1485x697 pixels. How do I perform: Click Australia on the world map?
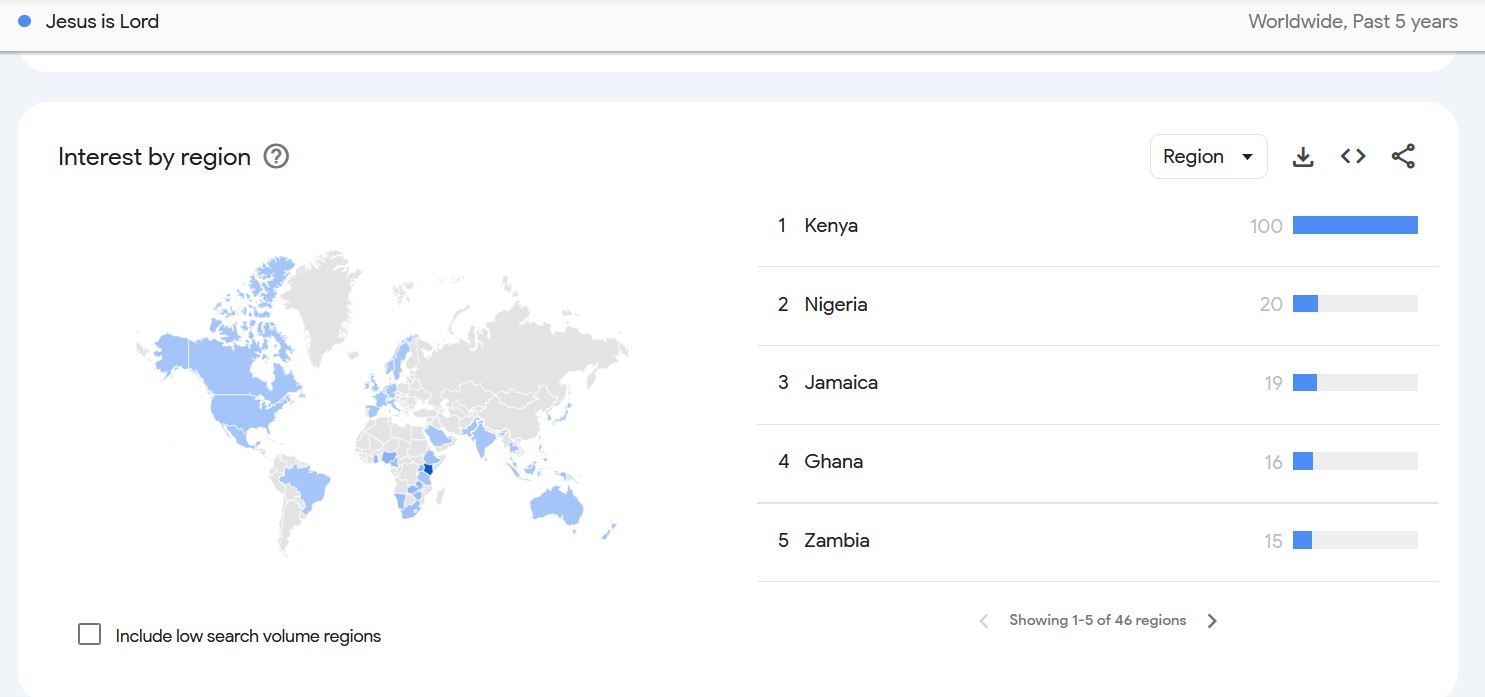(x=554, y=503)
